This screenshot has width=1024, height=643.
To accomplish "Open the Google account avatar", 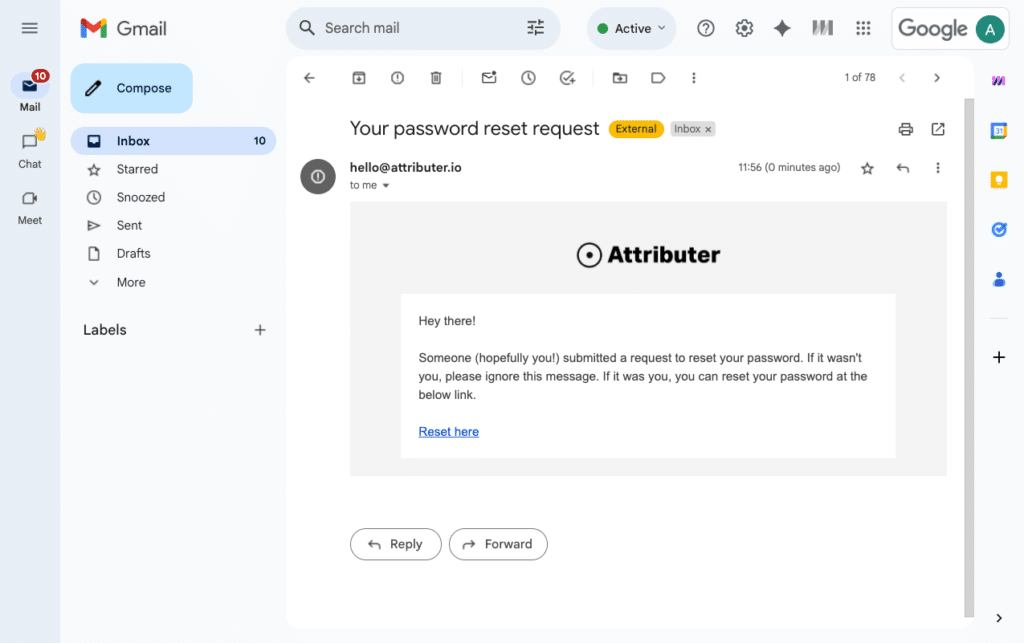I will [989, 29].
